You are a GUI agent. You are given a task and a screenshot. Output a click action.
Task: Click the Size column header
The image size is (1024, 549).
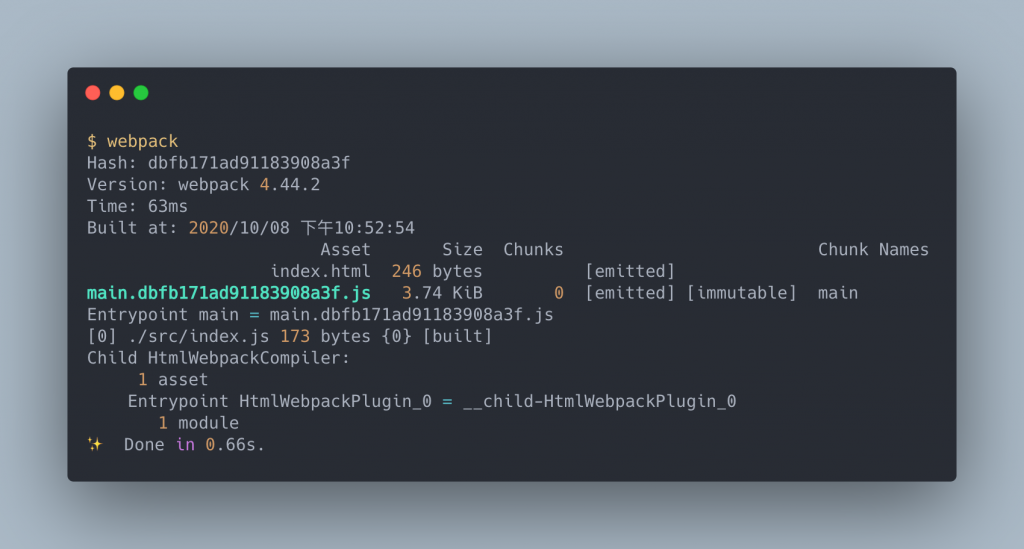462,249
